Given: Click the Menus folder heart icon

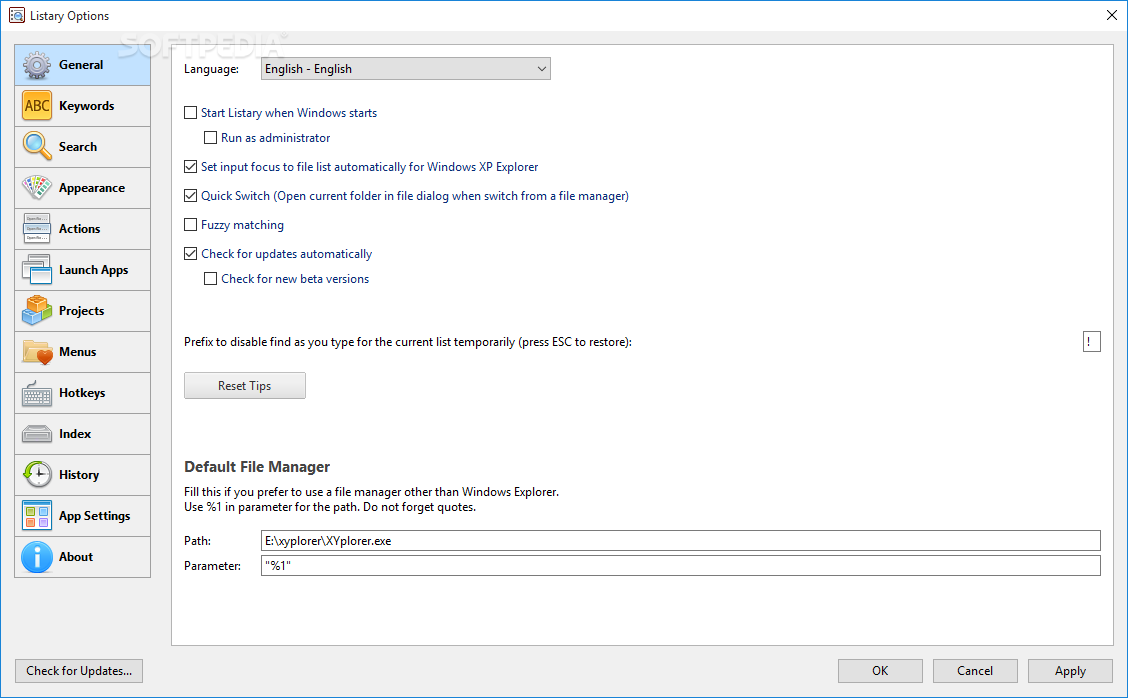Looking at the screenshot, I should click(37, 352).
